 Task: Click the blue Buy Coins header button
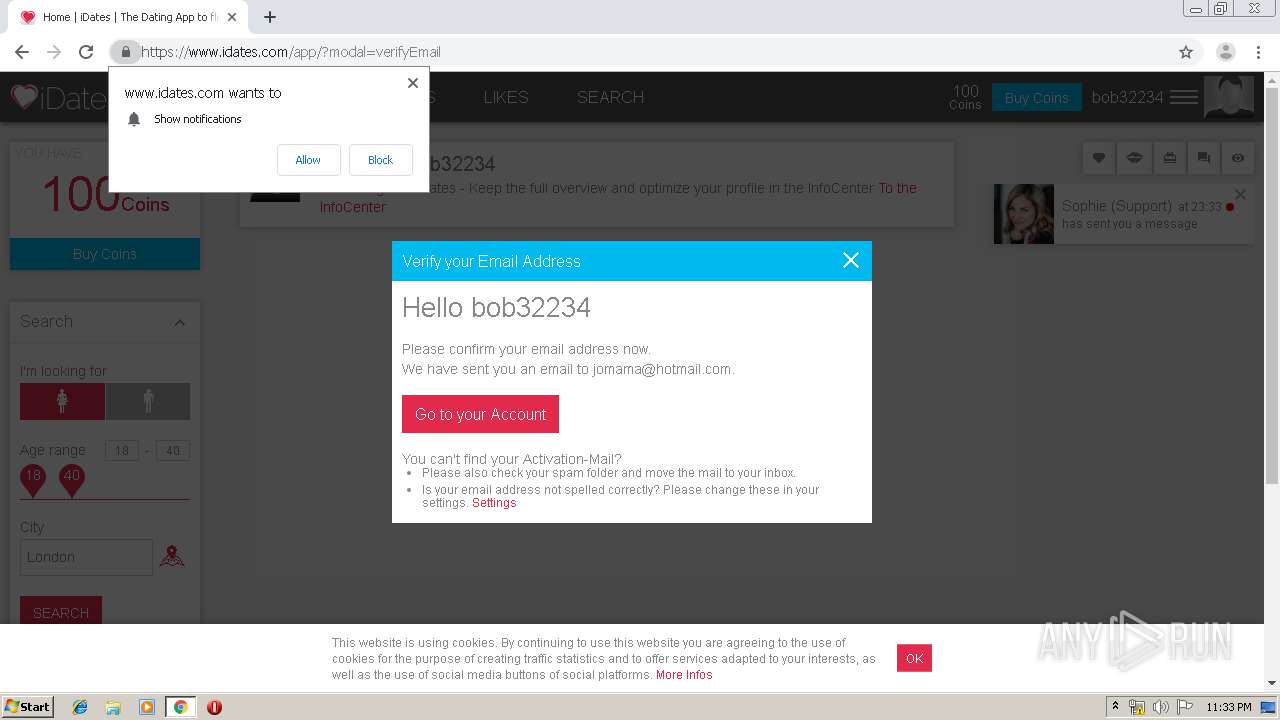(1036, 97)
